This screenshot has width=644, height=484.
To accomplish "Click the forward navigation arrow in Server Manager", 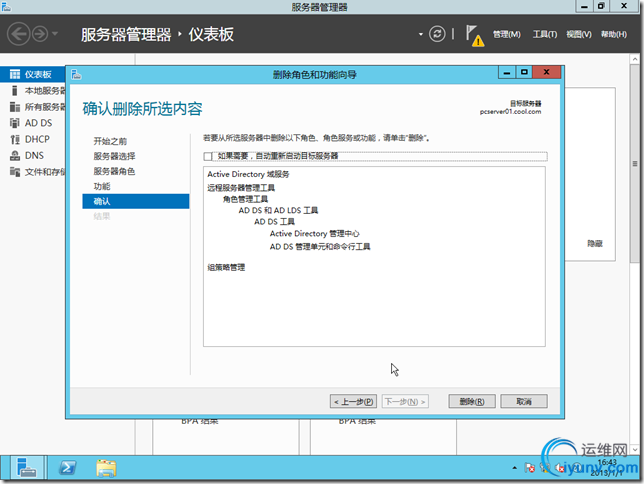I will pyautogui.click(x=40, y=34).
